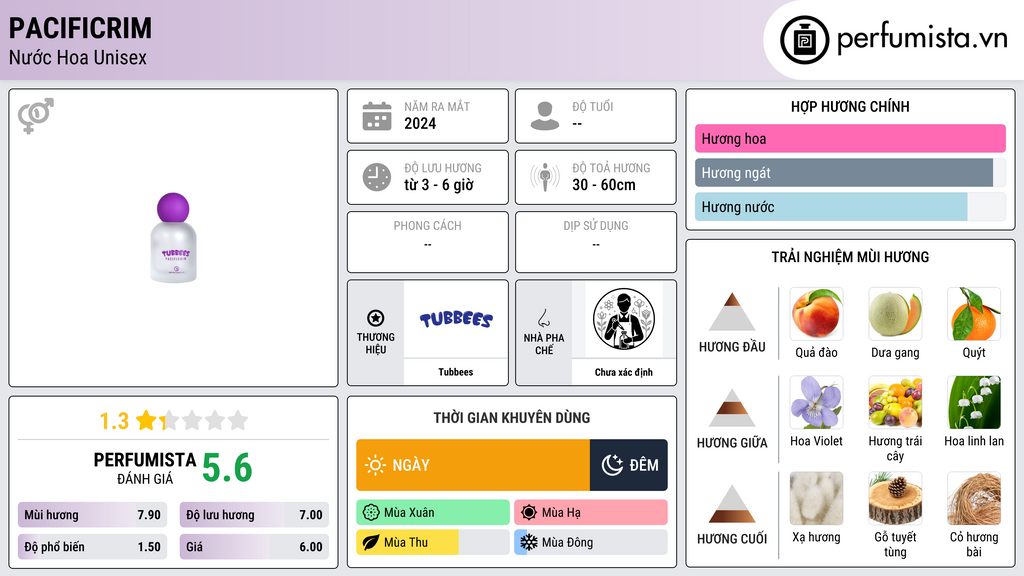This screenshot has height=576, width=1024.
Task: Click the orange Ngày daytime bar
Action: point(473,465)
